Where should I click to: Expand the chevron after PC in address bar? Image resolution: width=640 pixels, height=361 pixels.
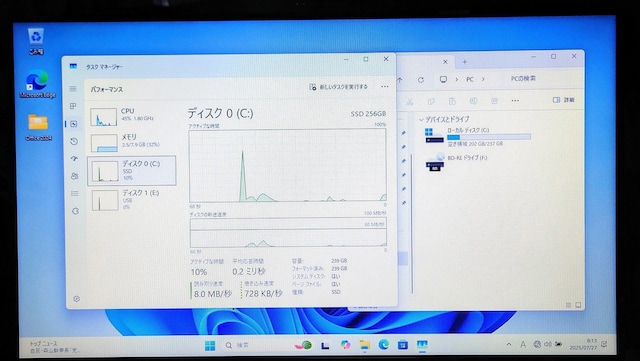click(x=483, y=79)
